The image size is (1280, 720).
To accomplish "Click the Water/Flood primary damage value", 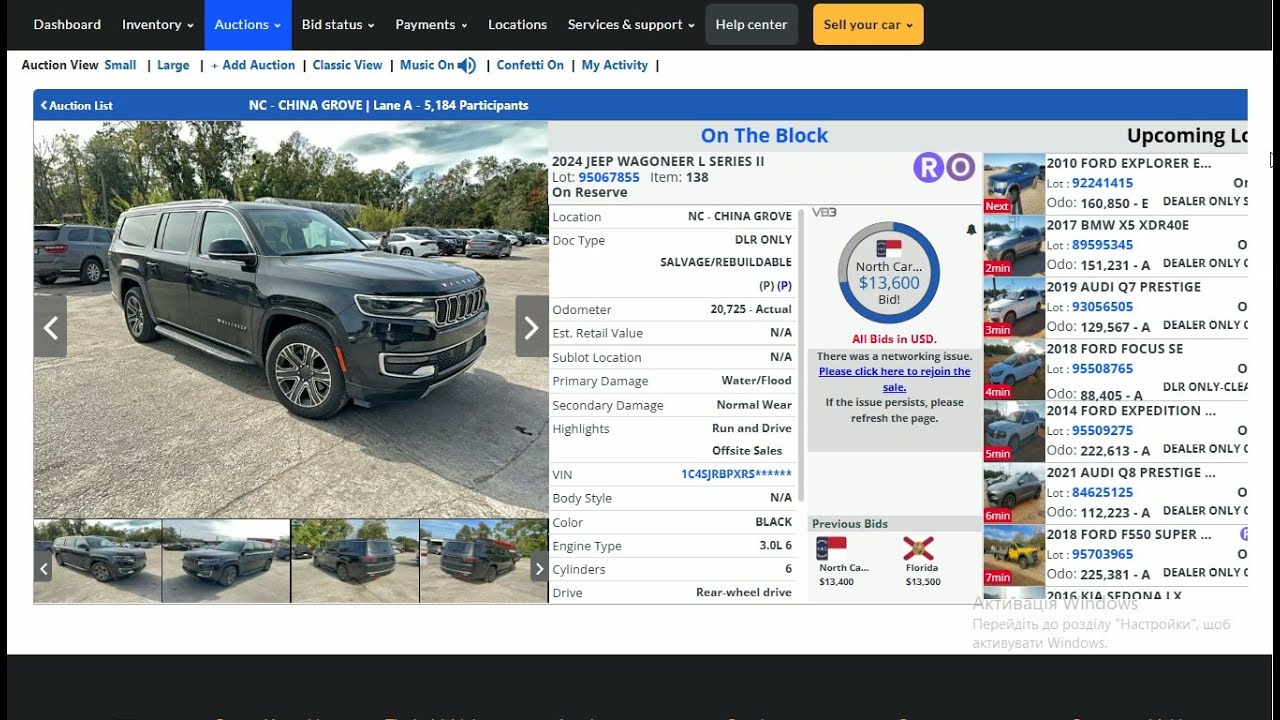I will click(x=756, y=381).
